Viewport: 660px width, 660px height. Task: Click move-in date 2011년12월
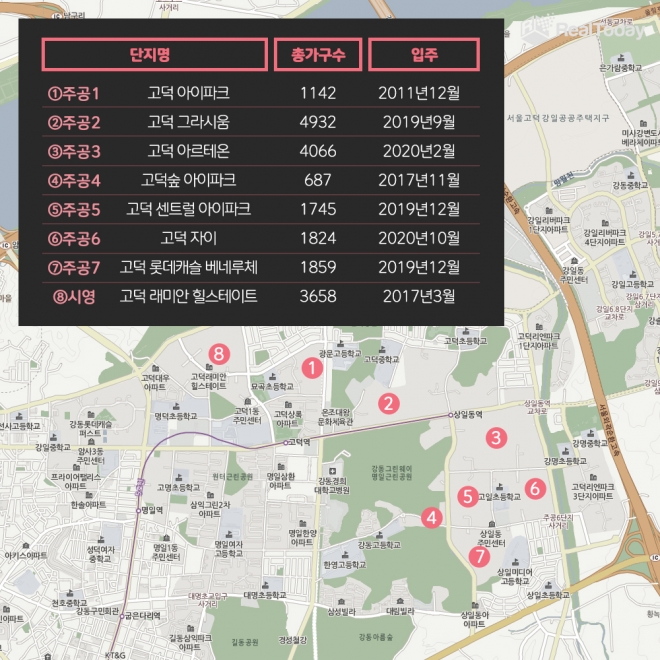click(419, 93)
